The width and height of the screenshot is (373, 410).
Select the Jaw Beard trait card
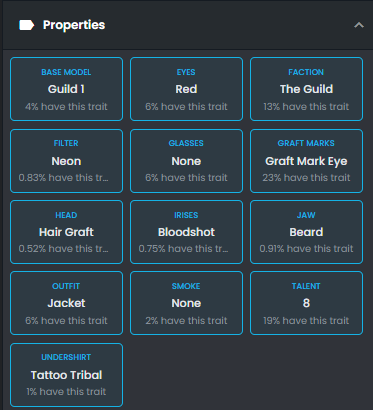pyautogui.click(x=306, y=232)
